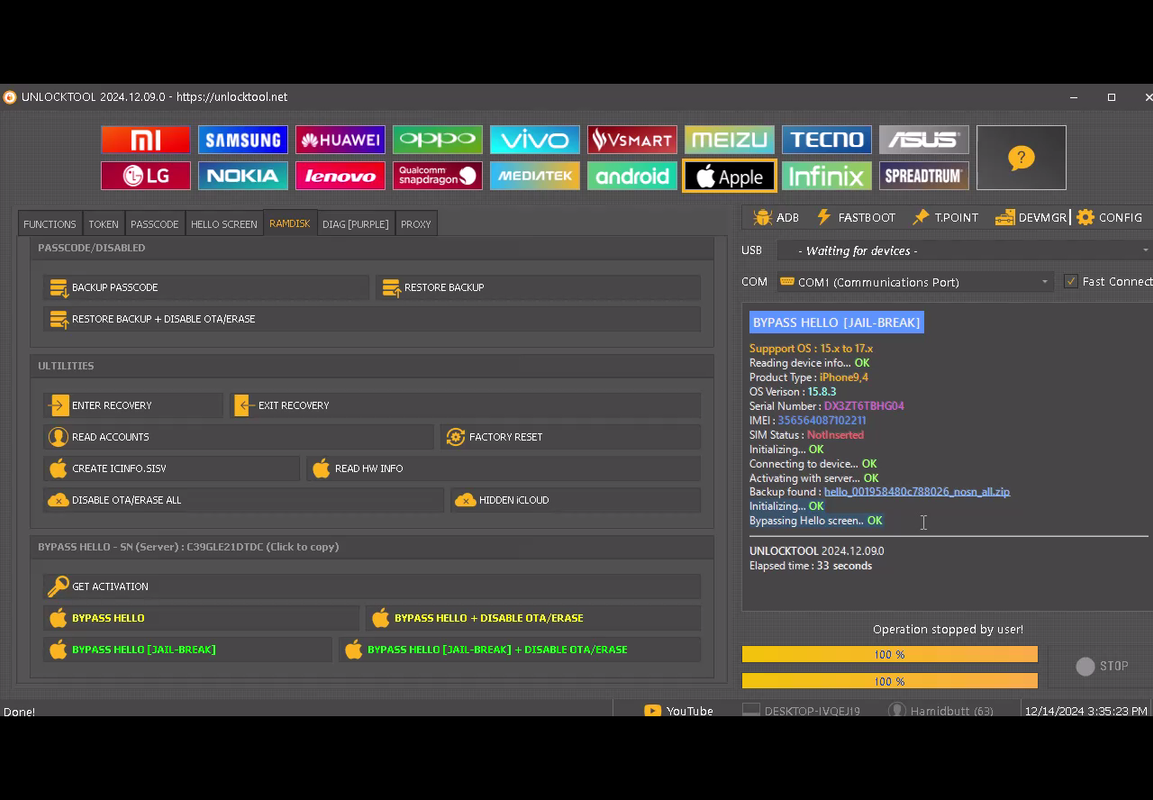Select the MediaTek brand logo
Screen dimensions: 1153x800
pyautogui.click(x=535, y=176)
